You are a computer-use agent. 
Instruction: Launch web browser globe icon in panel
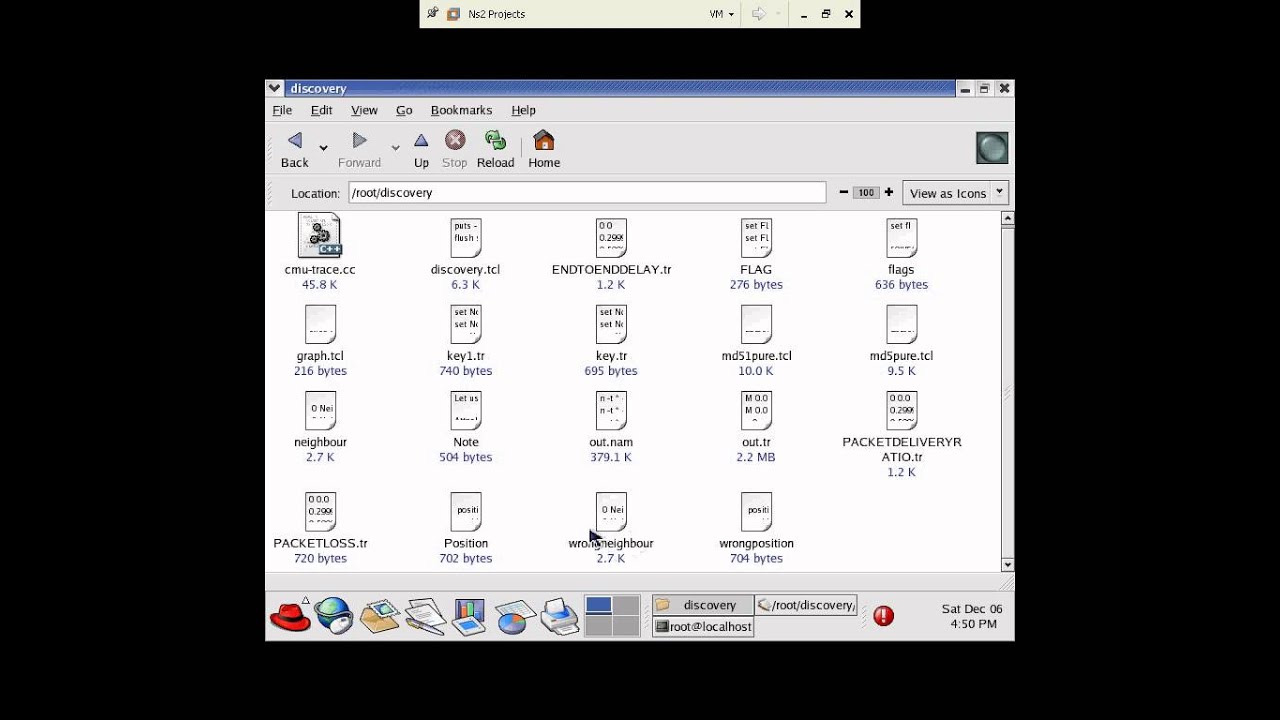(x=334, y=615)
